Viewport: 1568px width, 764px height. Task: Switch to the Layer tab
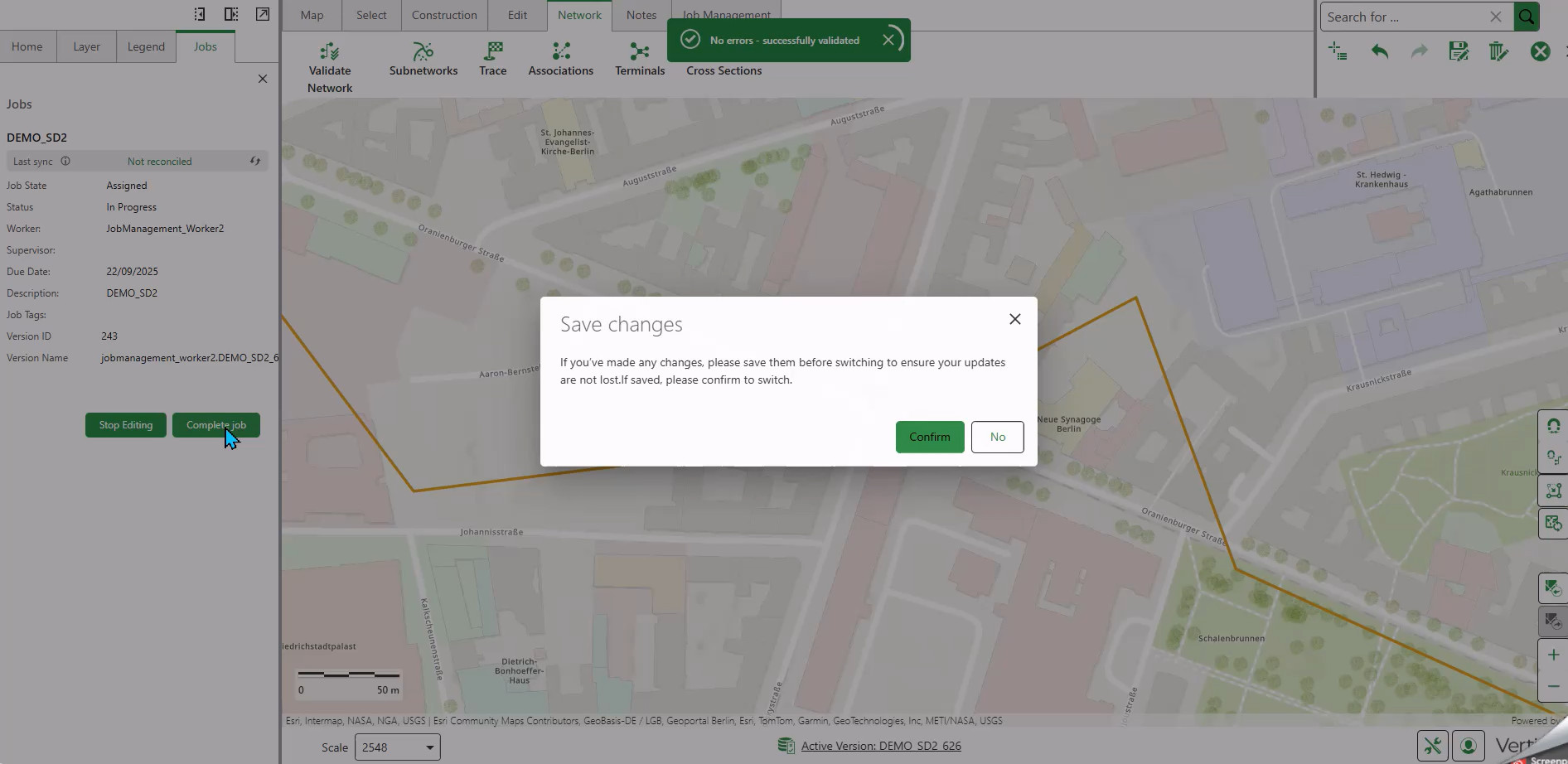point(86,46)
